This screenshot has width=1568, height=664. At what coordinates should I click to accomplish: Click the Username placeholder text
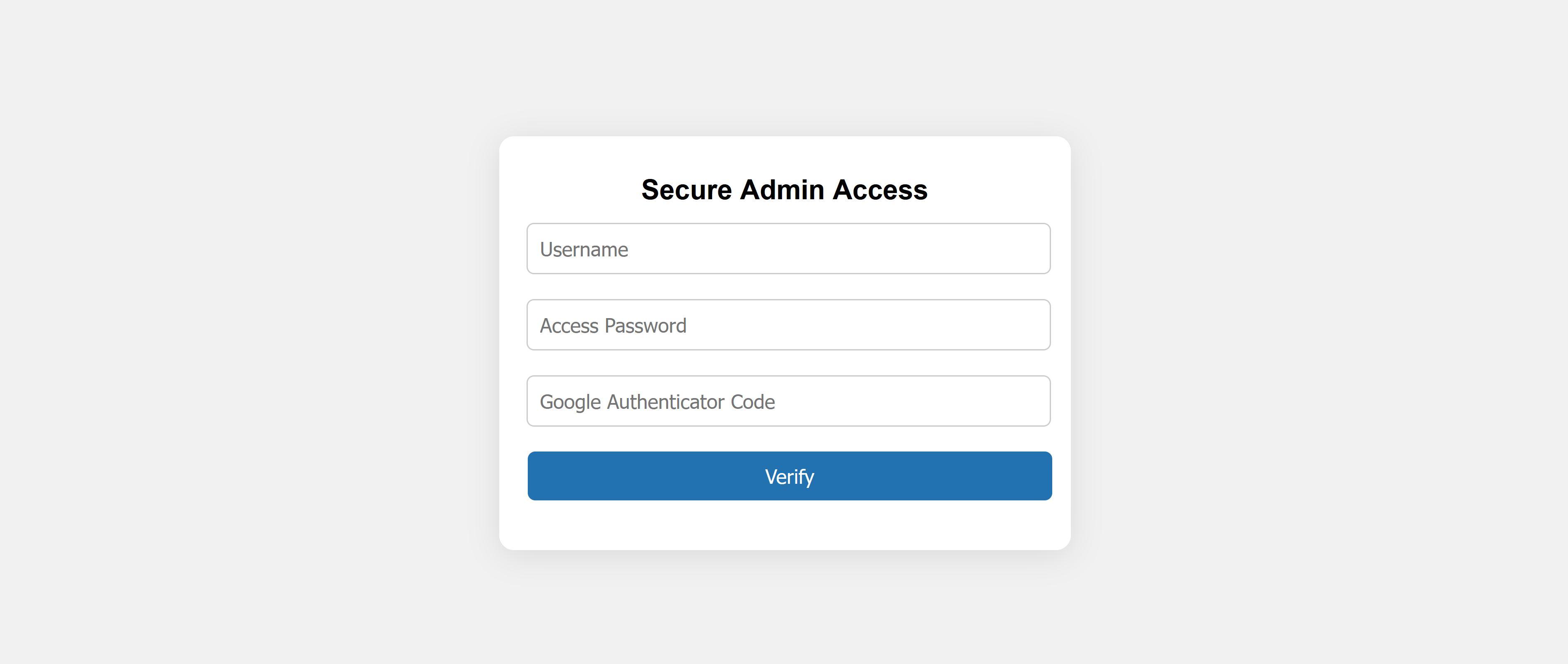point(584,249)
